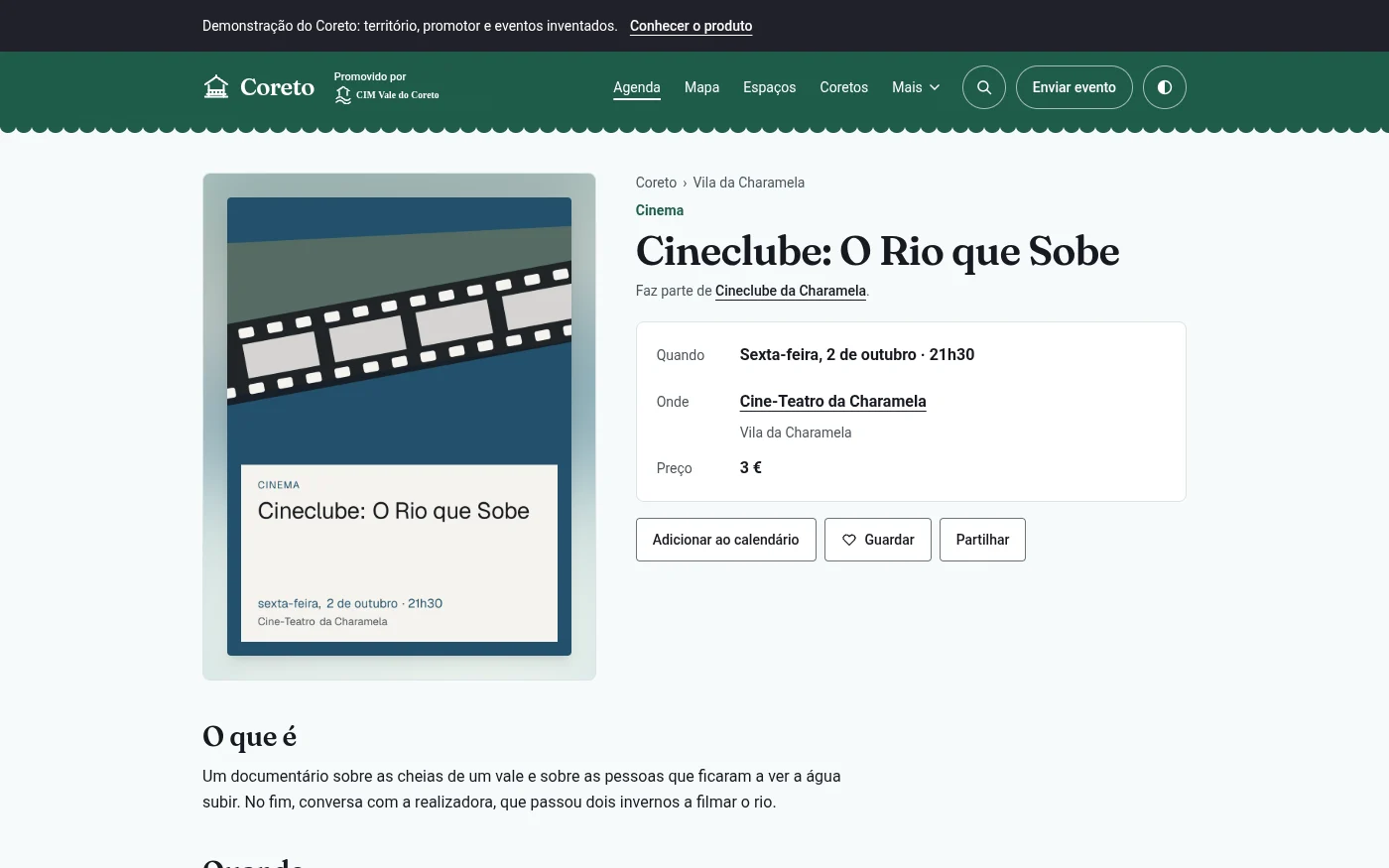The width and height of the screenshot is (1389, 868).
Task: Follow the Conhecer o produto link
Action: pyautogui.click(x=691, y=26)
